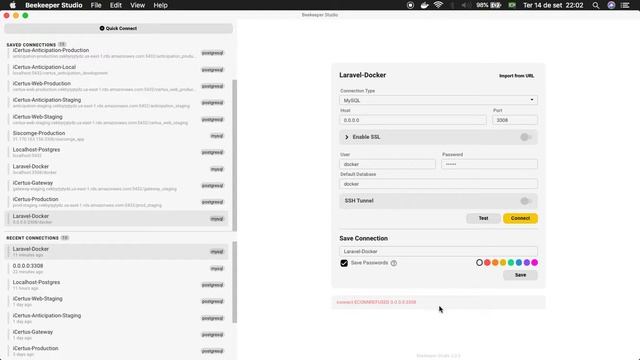Select iCertus-Anticipation-Staging in Recent Connections

[x=117, y=318]
